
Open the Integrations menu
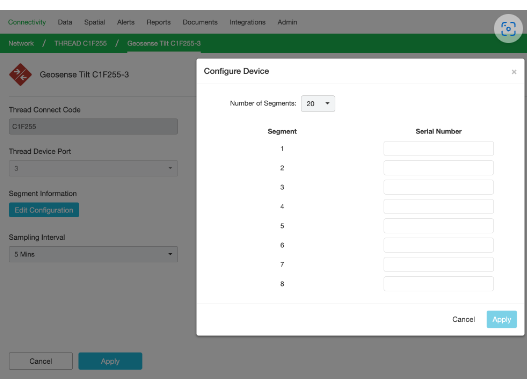pos(247,22)
